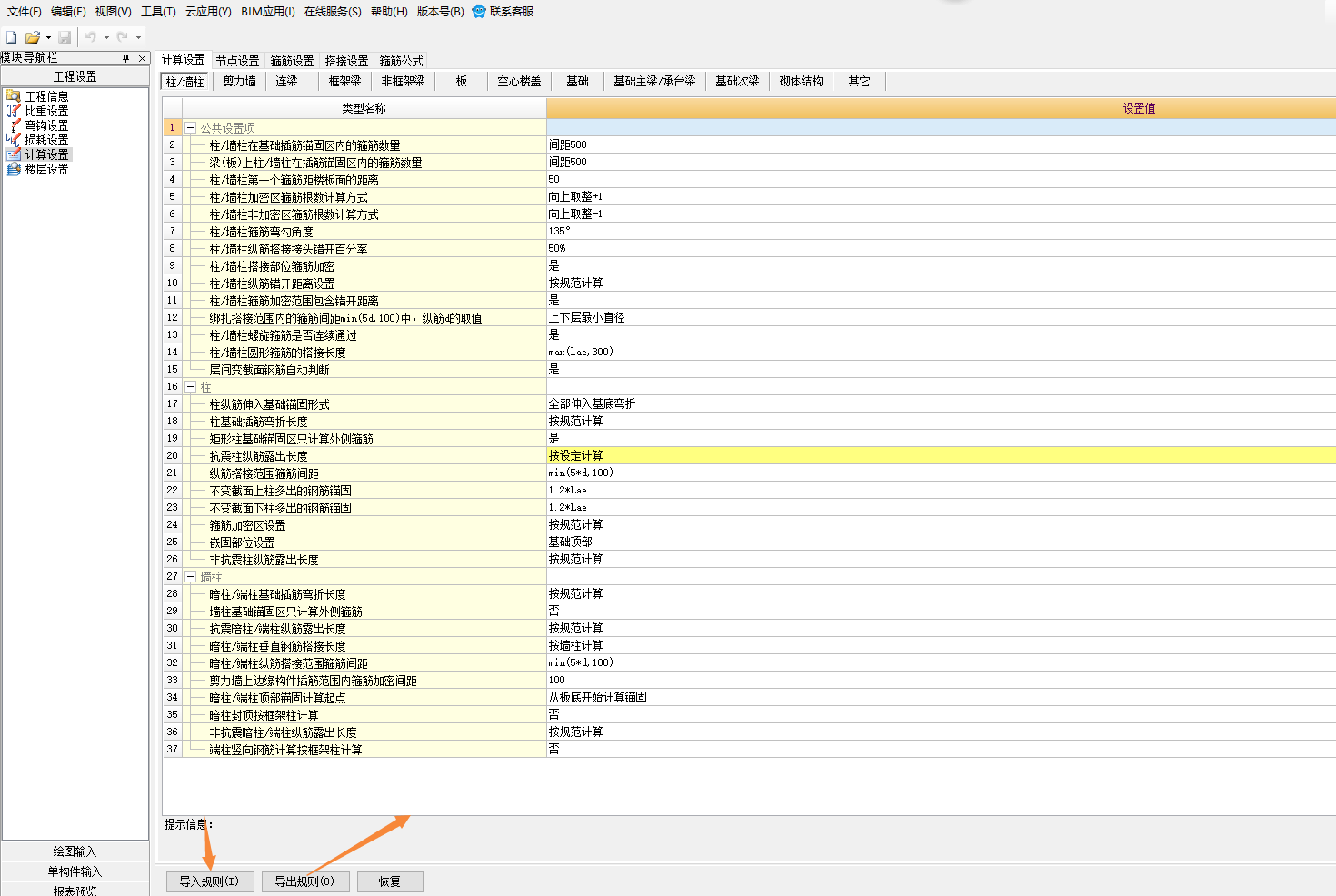This screenshot has width=1336, height=896.
Task: Open the 云应用(Y) menu
Action: (208, 12)
